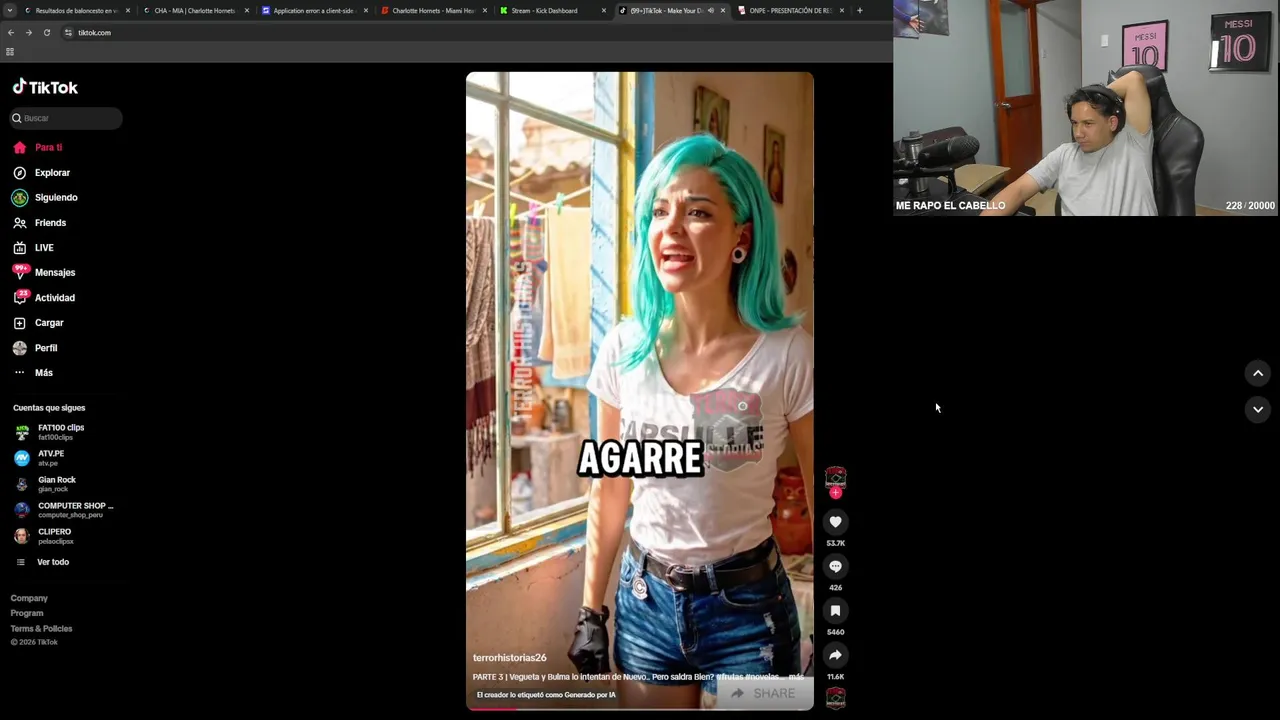Open the rotating sound disc icon
This screenshot has height=720, width=1280.
point(835,698)
